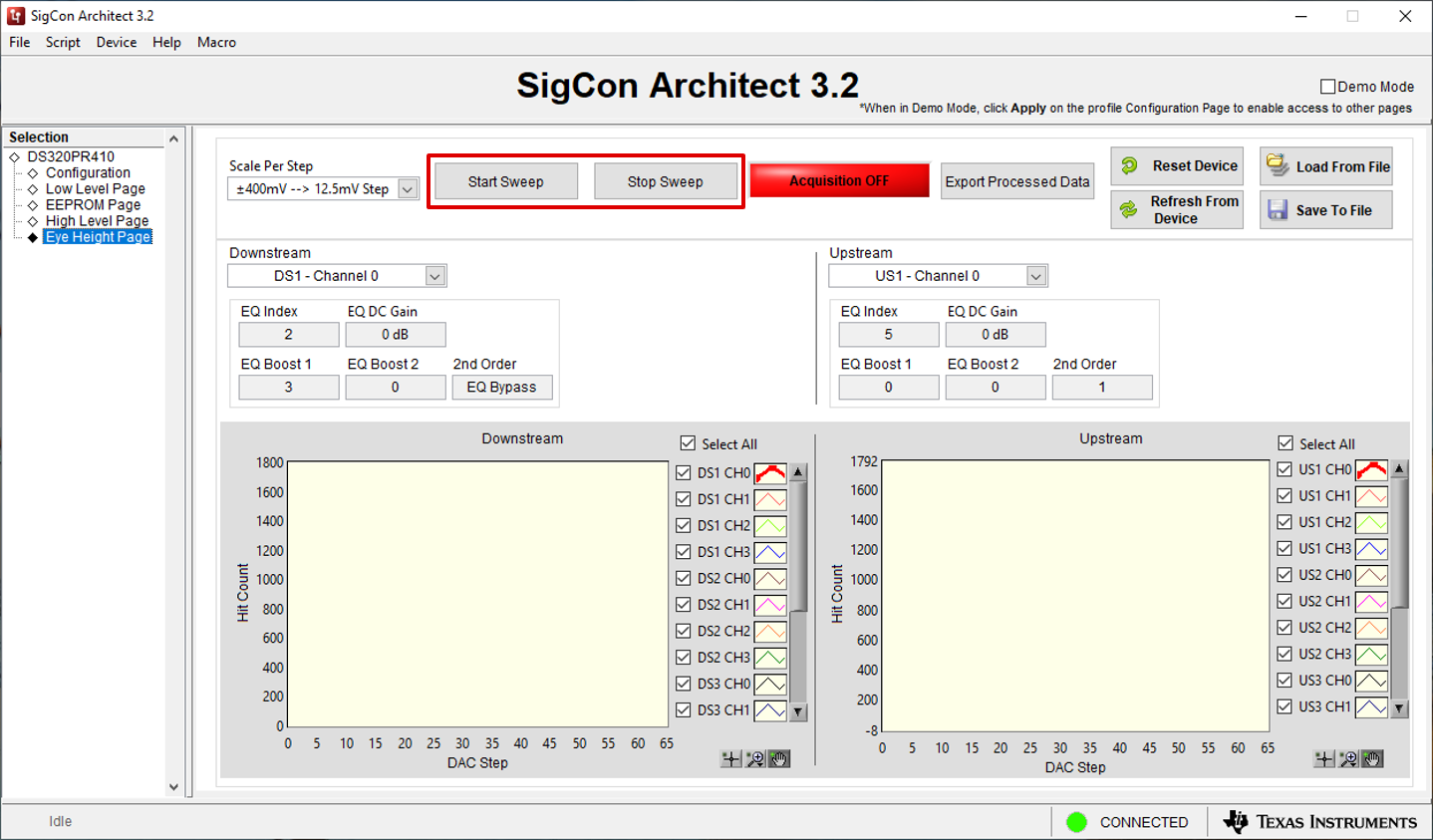Uncheck the DS1 CH0 checkbox

(684, 473)
